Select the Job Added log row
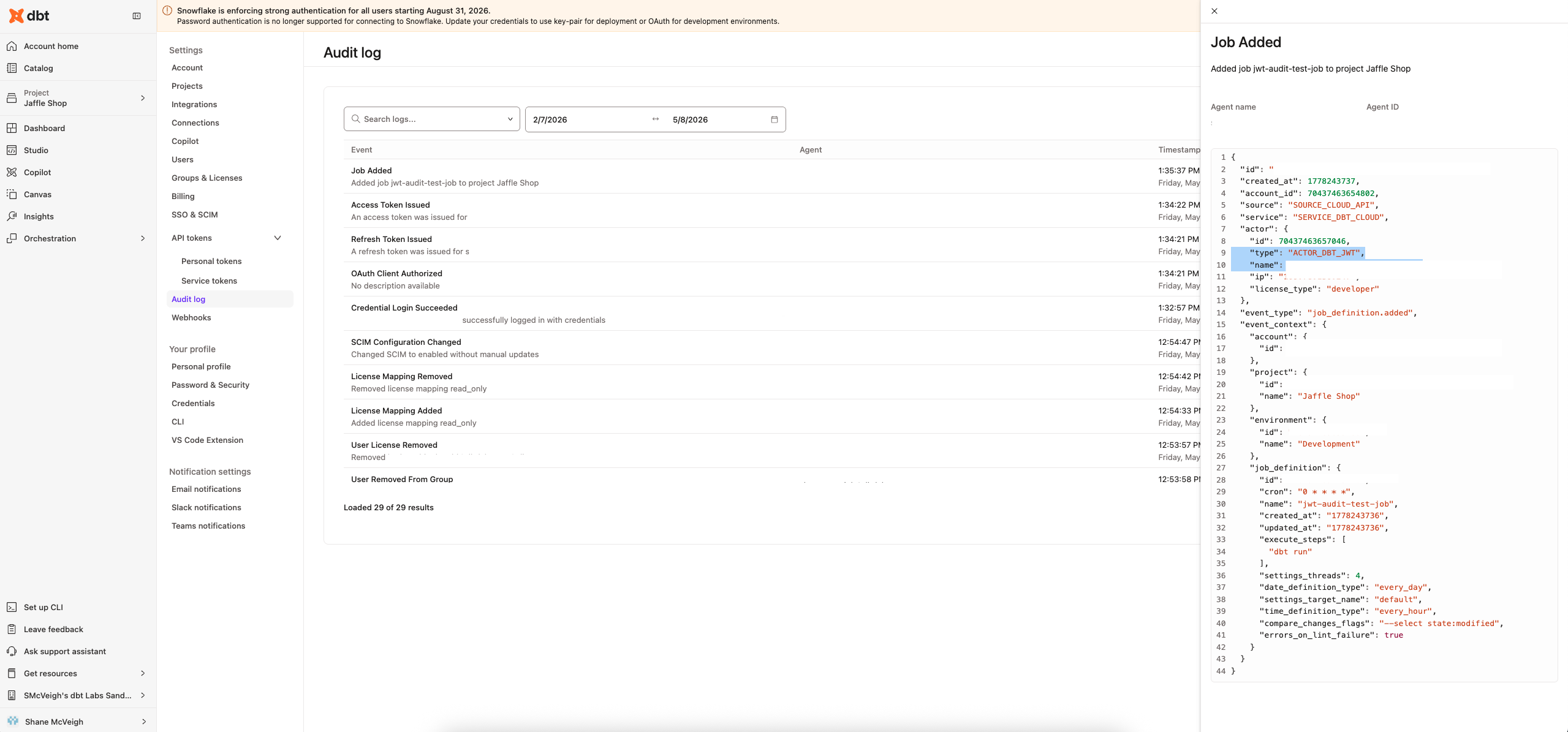The width and height of the screenshot is (1568, 732). click(771, 176)
